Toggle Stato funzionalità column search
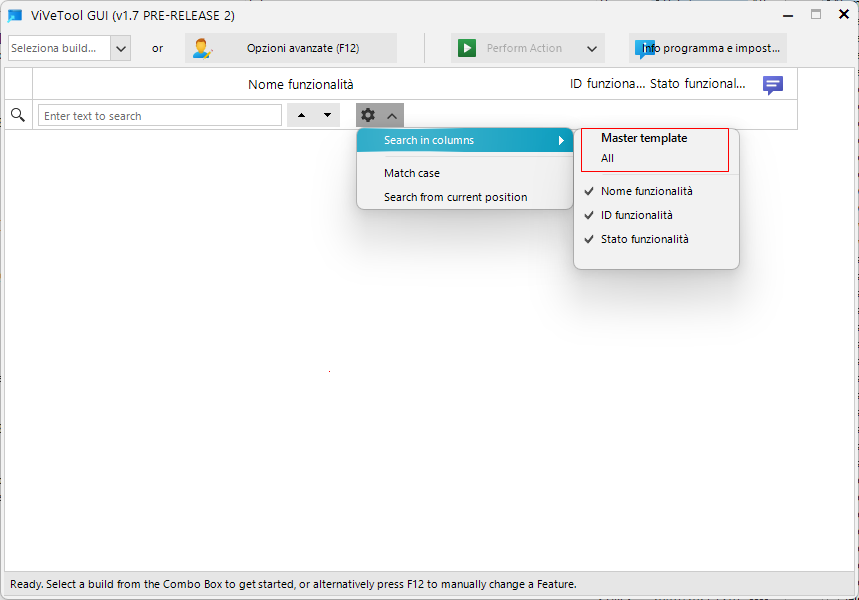 click(644, 238)
